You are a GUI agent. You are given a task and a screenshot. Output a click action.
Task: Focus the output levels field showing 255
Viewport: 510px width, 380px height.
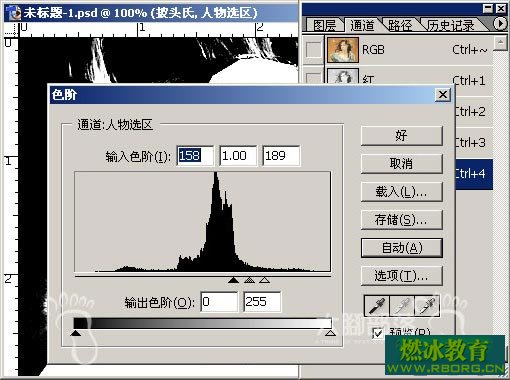pos(262,302)
